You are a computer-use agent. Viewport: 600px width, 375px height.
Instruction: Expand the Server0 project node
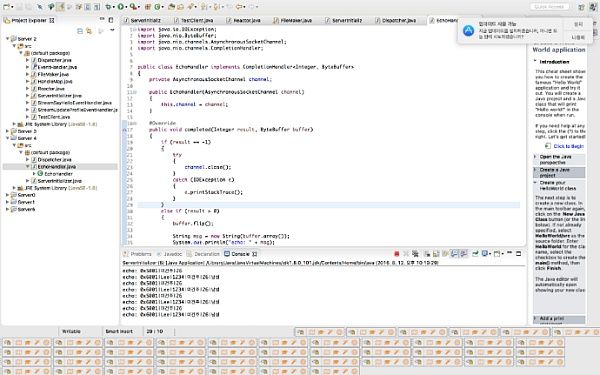click(x=7, y=195)
